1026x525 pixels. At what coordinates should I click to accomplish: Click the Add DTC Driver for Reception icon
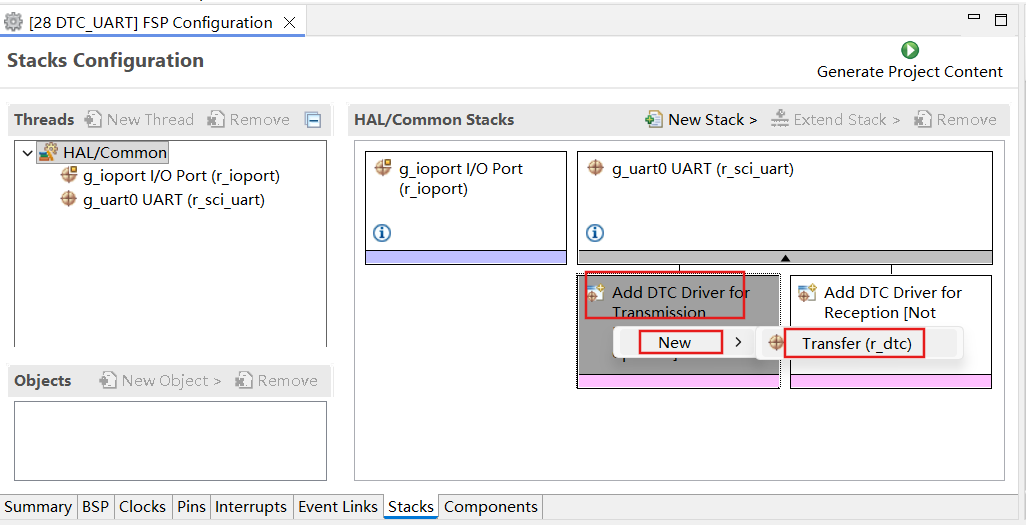[807, 293]
